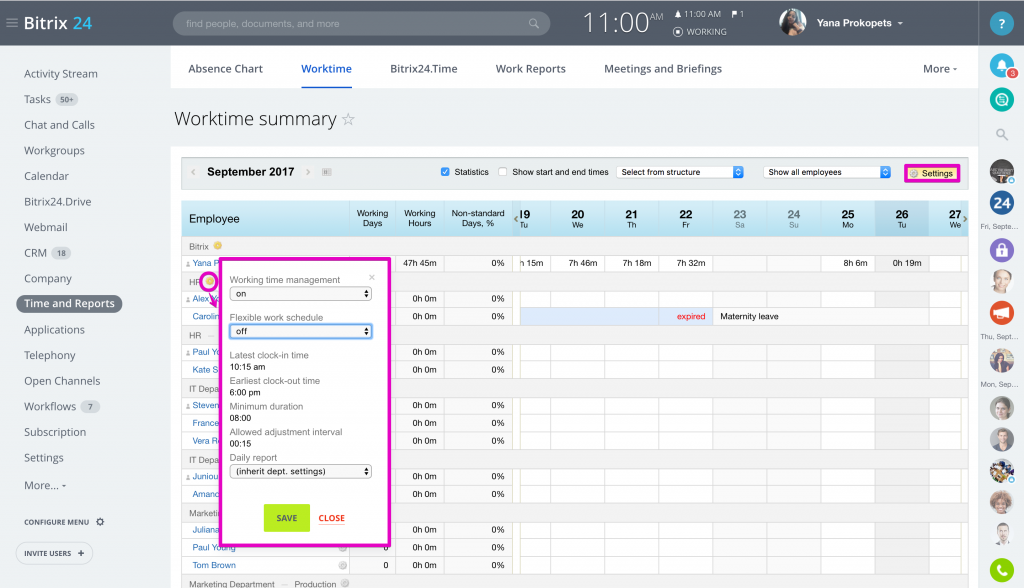
Task: Open Daily report dropdown in popup
Action: (x=300, y=471)
